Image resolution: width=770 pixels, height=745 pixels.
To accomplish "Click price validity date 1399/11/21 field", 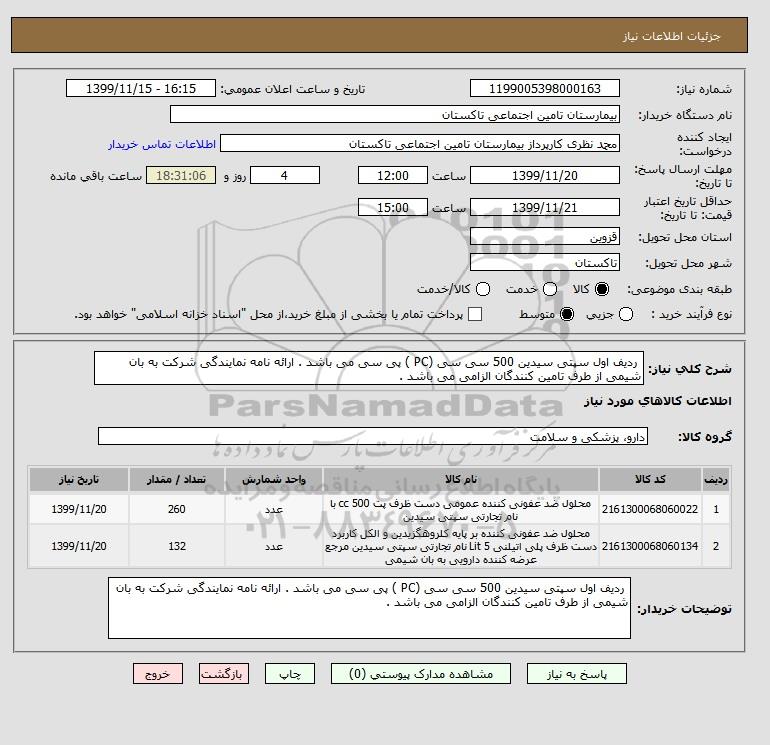I will (545, 207).
